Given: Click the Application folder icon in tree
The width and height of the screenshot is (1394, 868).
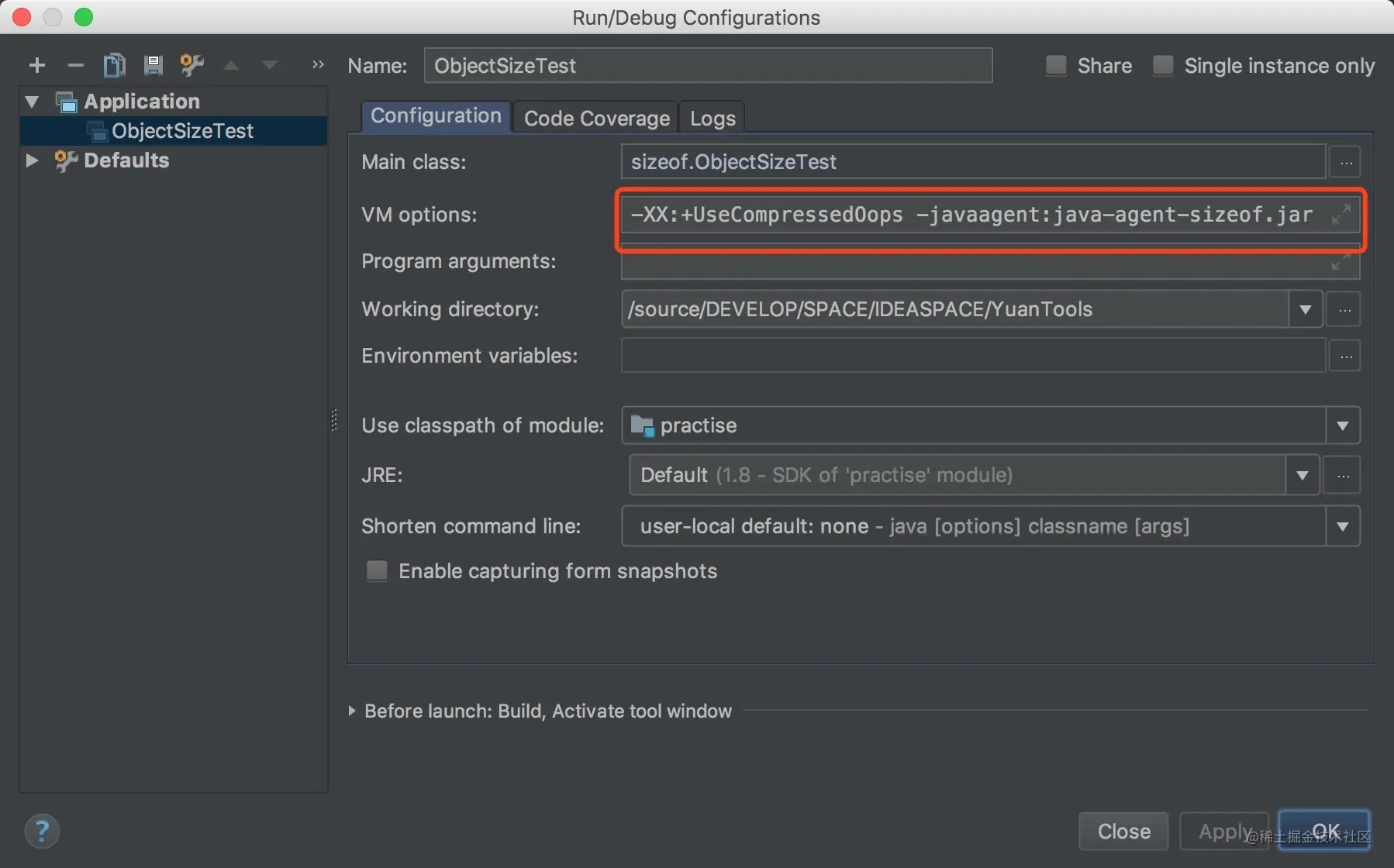Looking at the screenshot, I should point(67,102).
